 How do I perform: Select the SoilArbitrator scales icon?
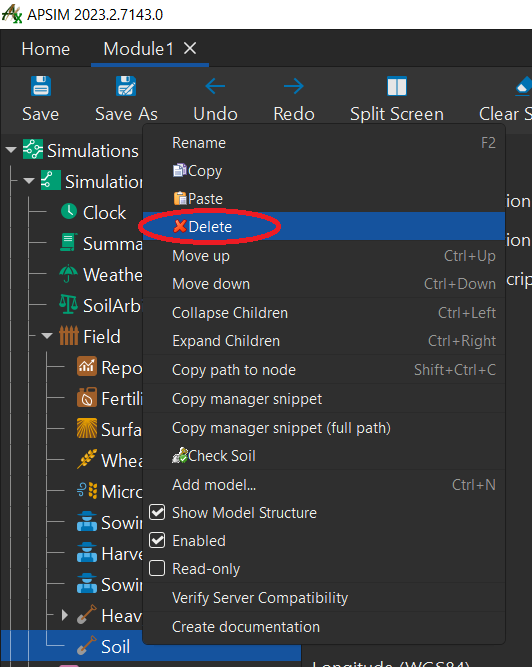tap(68, 305)
